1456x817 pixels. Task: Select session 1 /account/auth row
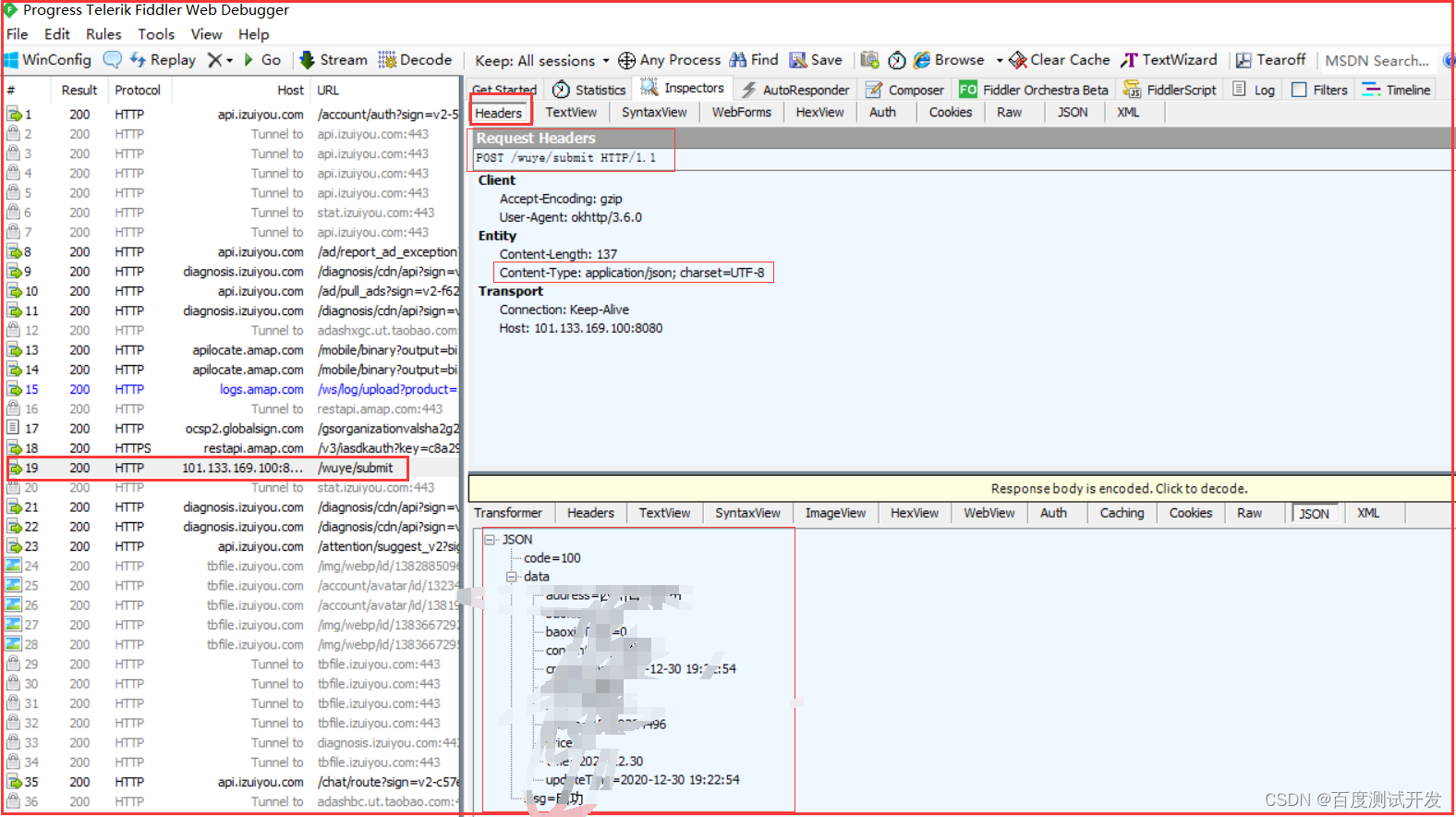[233, 115]
